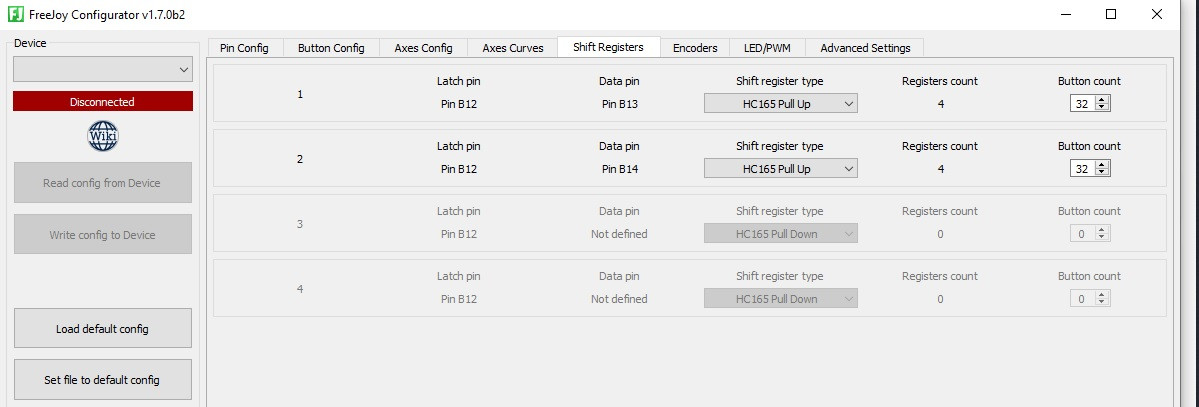Increase button count for shift register 2
The image size is (1199, 407).
1101,164
